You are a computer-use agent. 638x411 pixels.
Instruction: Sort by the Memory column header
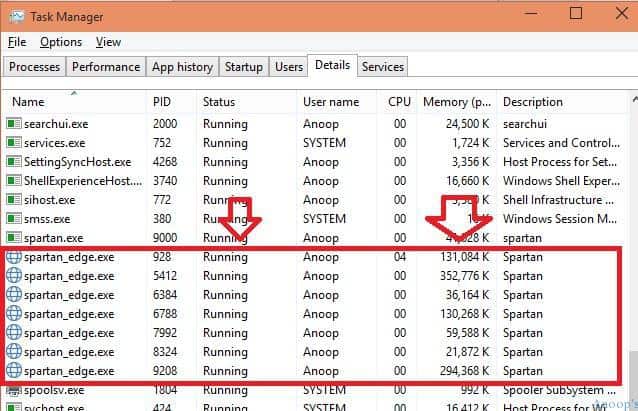tap(457, 102)
